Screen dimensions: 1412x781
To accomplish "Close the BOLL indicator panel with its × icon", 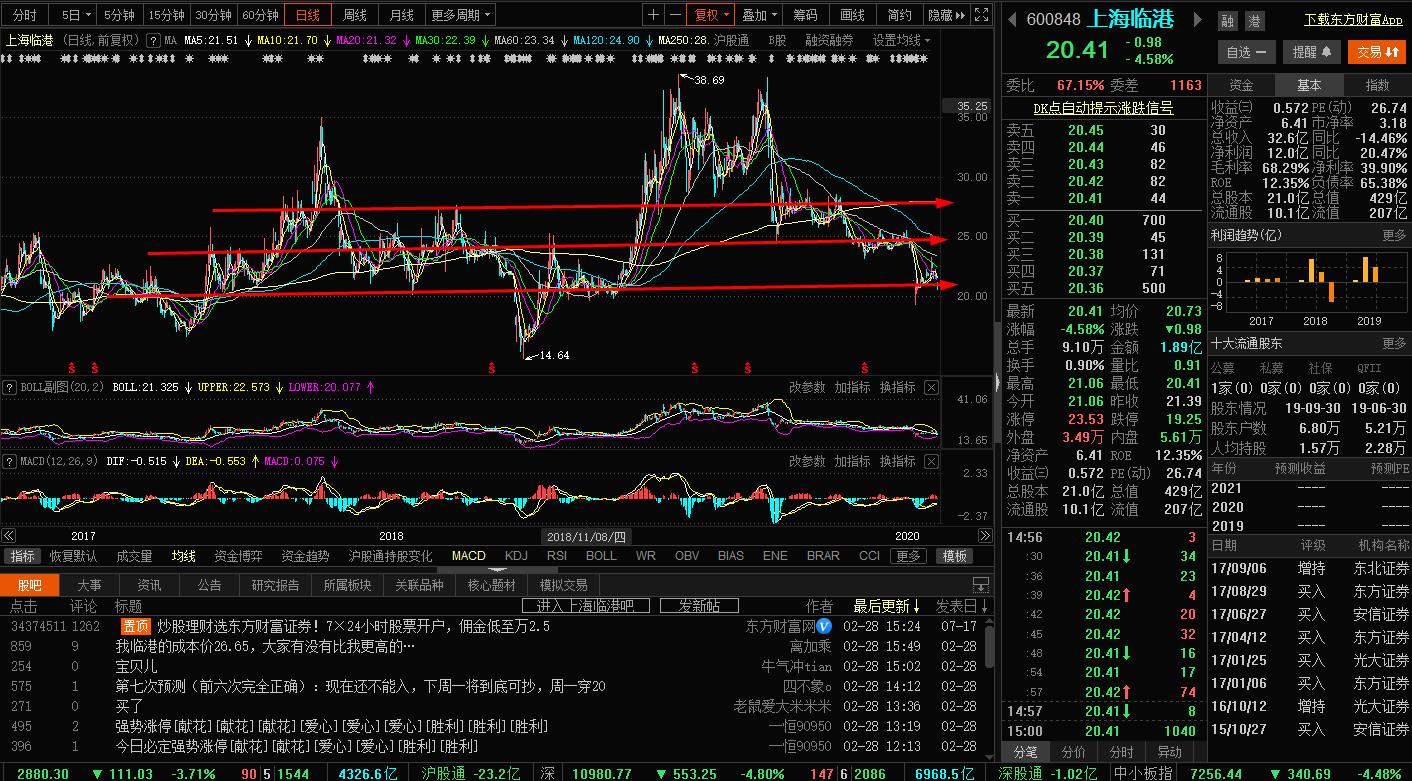I will (931, 389).
